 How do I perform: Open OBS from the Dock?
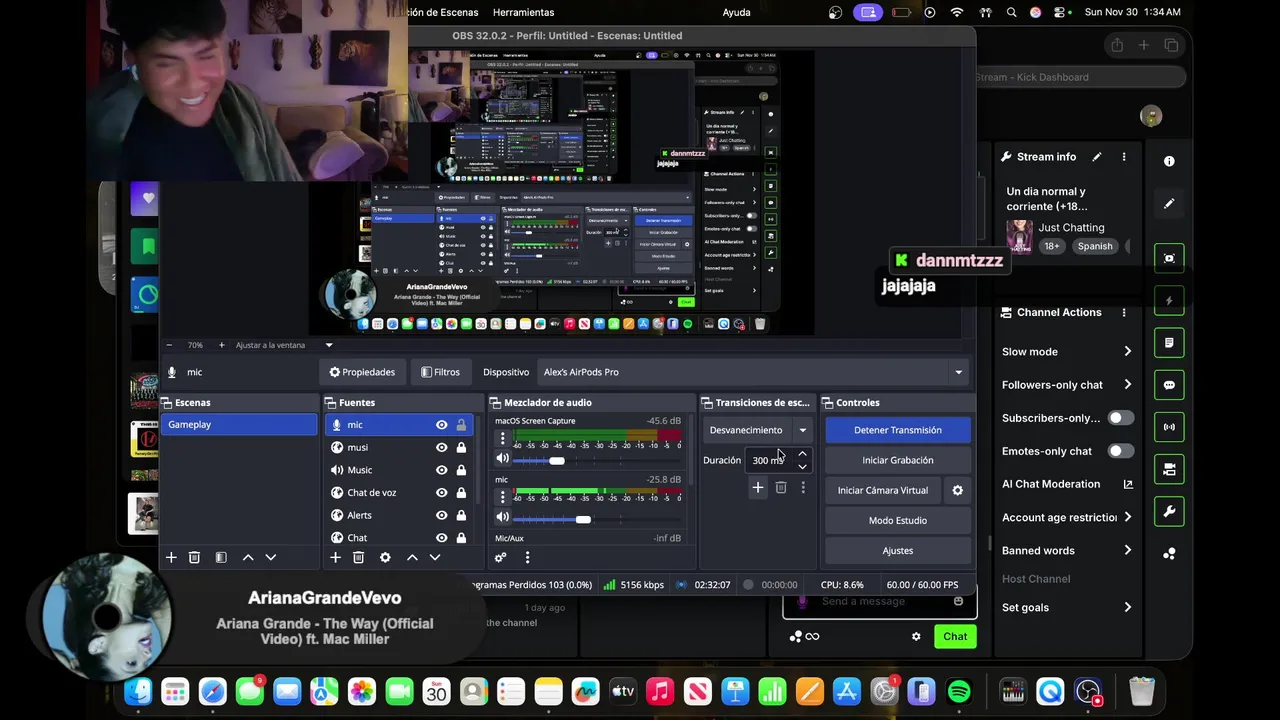[1088, 691]
